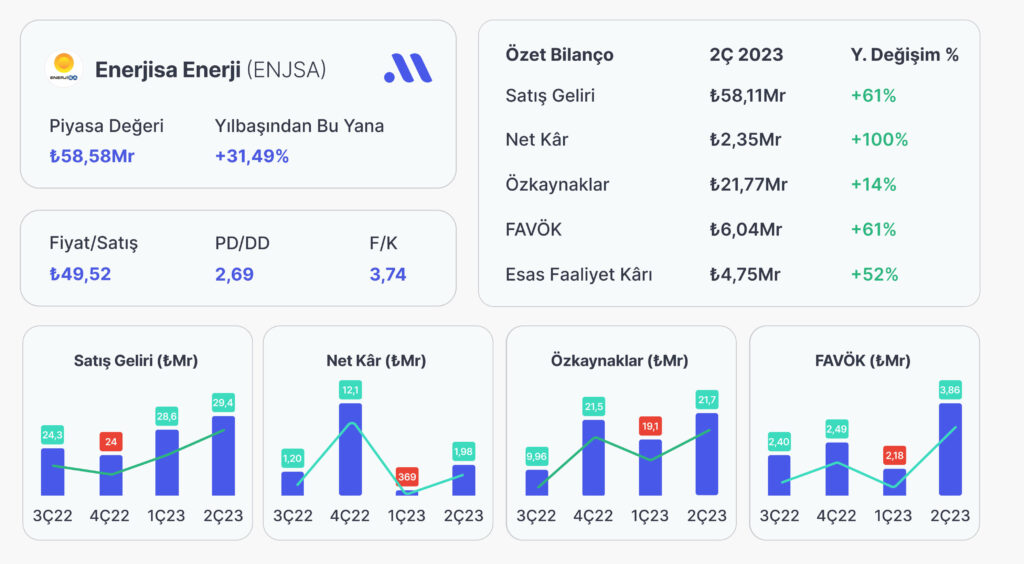The image size is (1024, 564).
Task: Click the Enerjisa sun logo icon
Action: point(64,69)
